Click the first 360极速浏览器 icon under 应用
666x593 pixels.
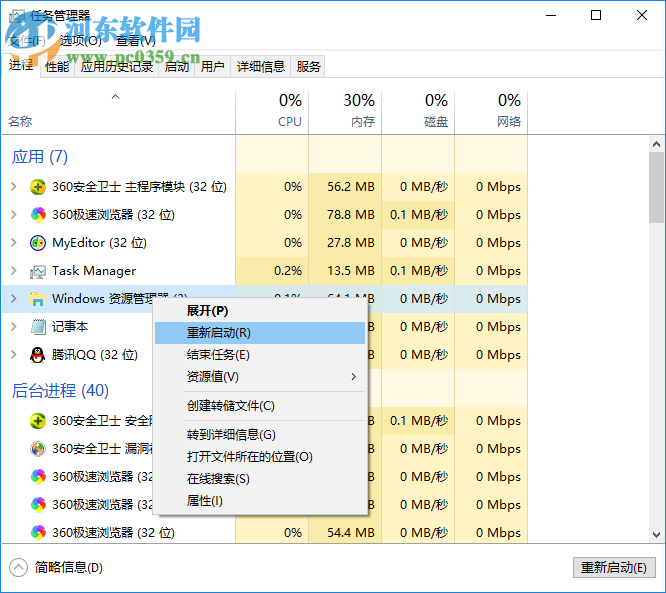38,215
